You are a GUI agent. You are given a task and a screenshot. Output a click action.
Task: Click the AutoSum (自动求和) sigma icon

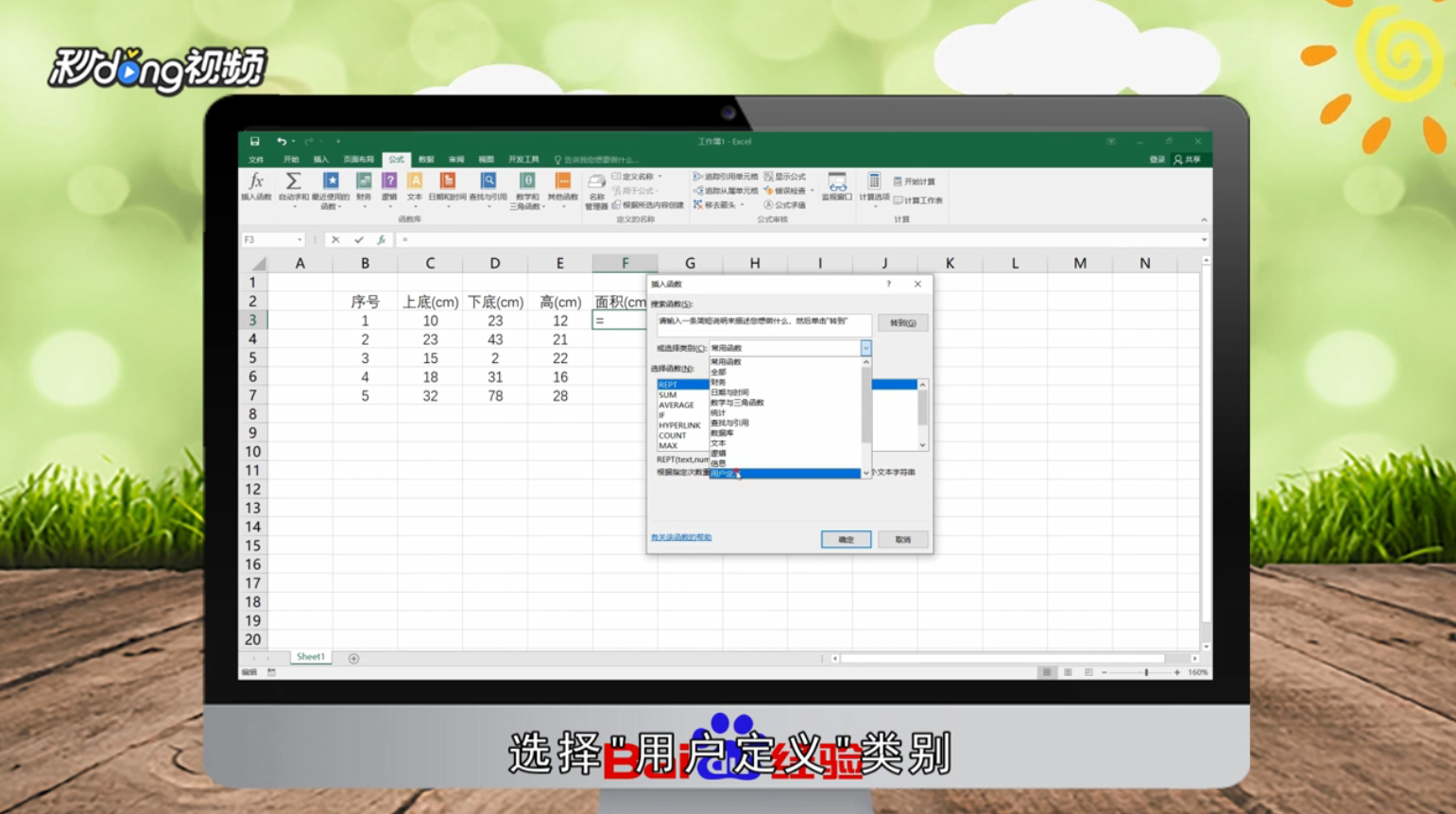pyautogui.click(x=293, y=181)
